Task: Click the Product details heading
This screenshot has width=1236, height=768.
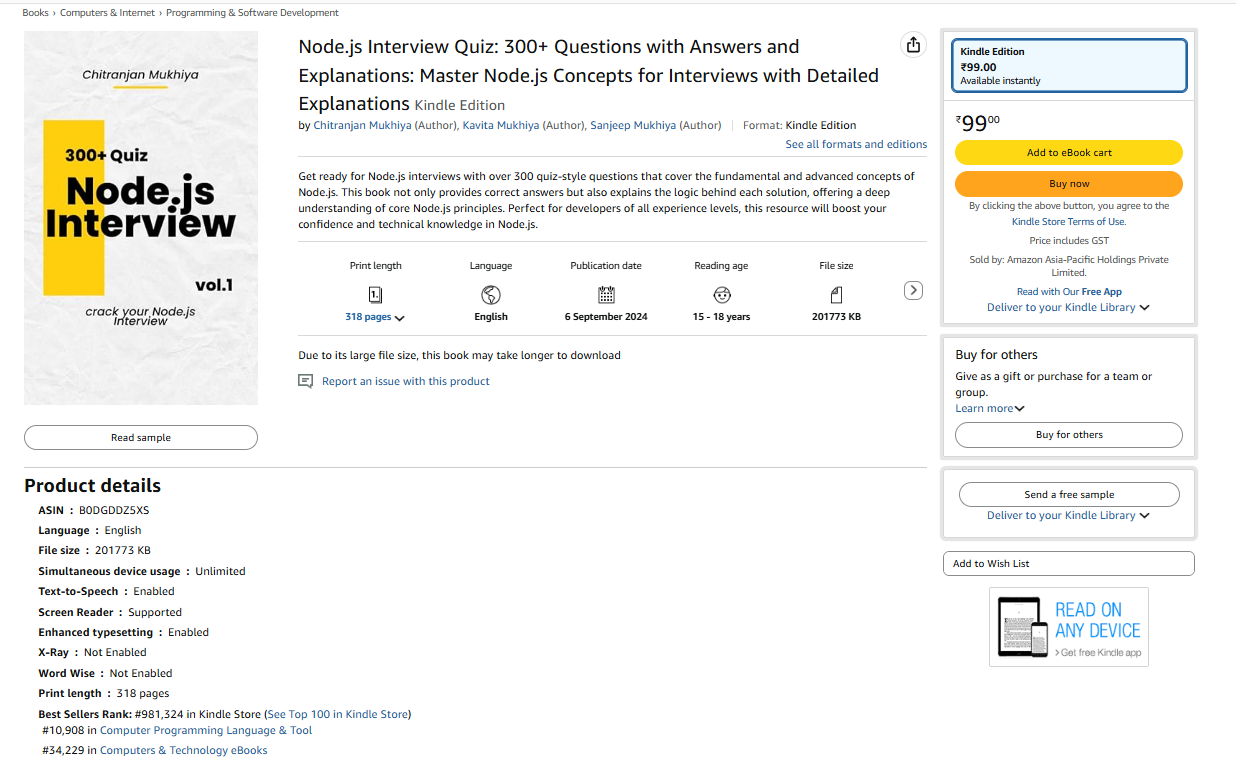Action: 92,486
